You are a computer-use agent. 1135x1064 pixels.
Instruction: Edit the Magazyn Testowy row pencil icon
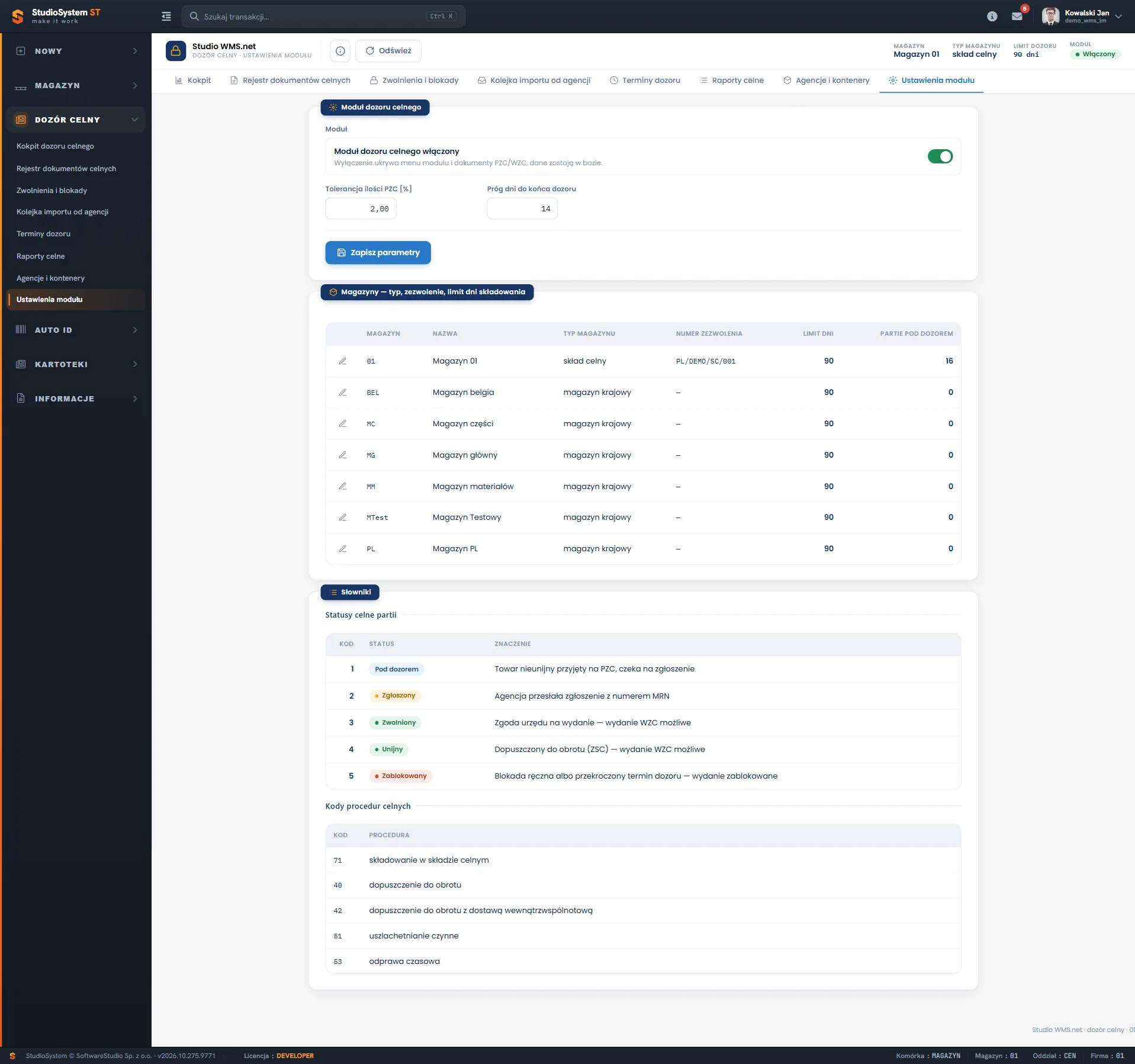click(x=342, y=517)
